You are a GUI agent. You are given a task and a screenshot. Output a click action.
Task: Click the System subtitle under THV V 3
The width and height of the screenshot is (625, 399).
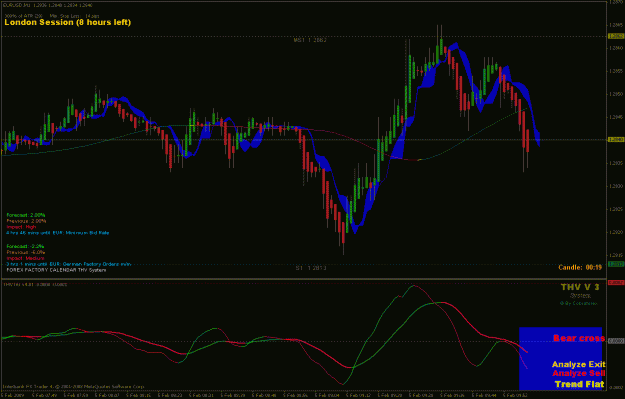580,296
